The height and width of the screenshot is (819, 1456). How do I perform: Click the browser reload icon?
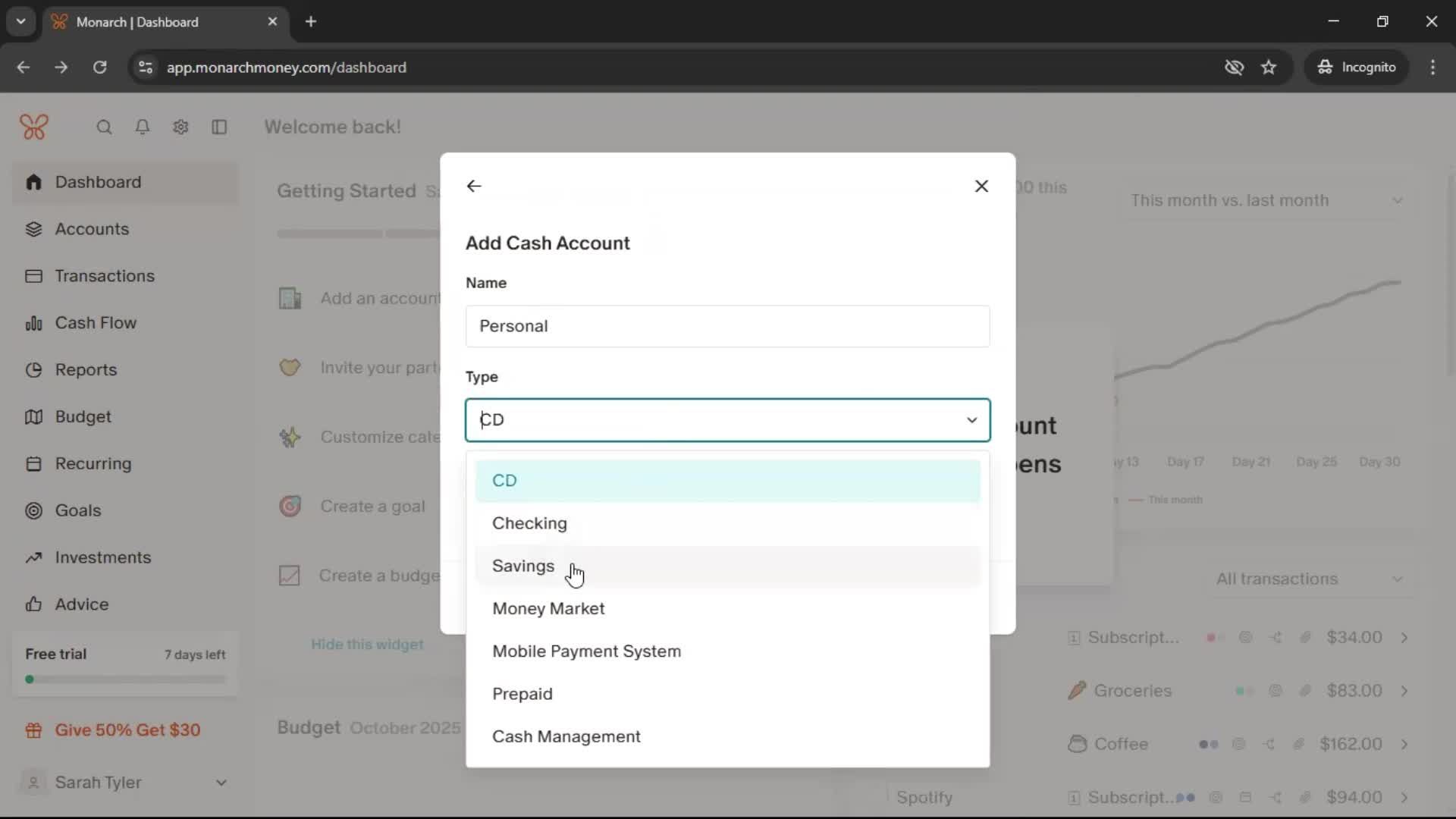click(99, 67)
